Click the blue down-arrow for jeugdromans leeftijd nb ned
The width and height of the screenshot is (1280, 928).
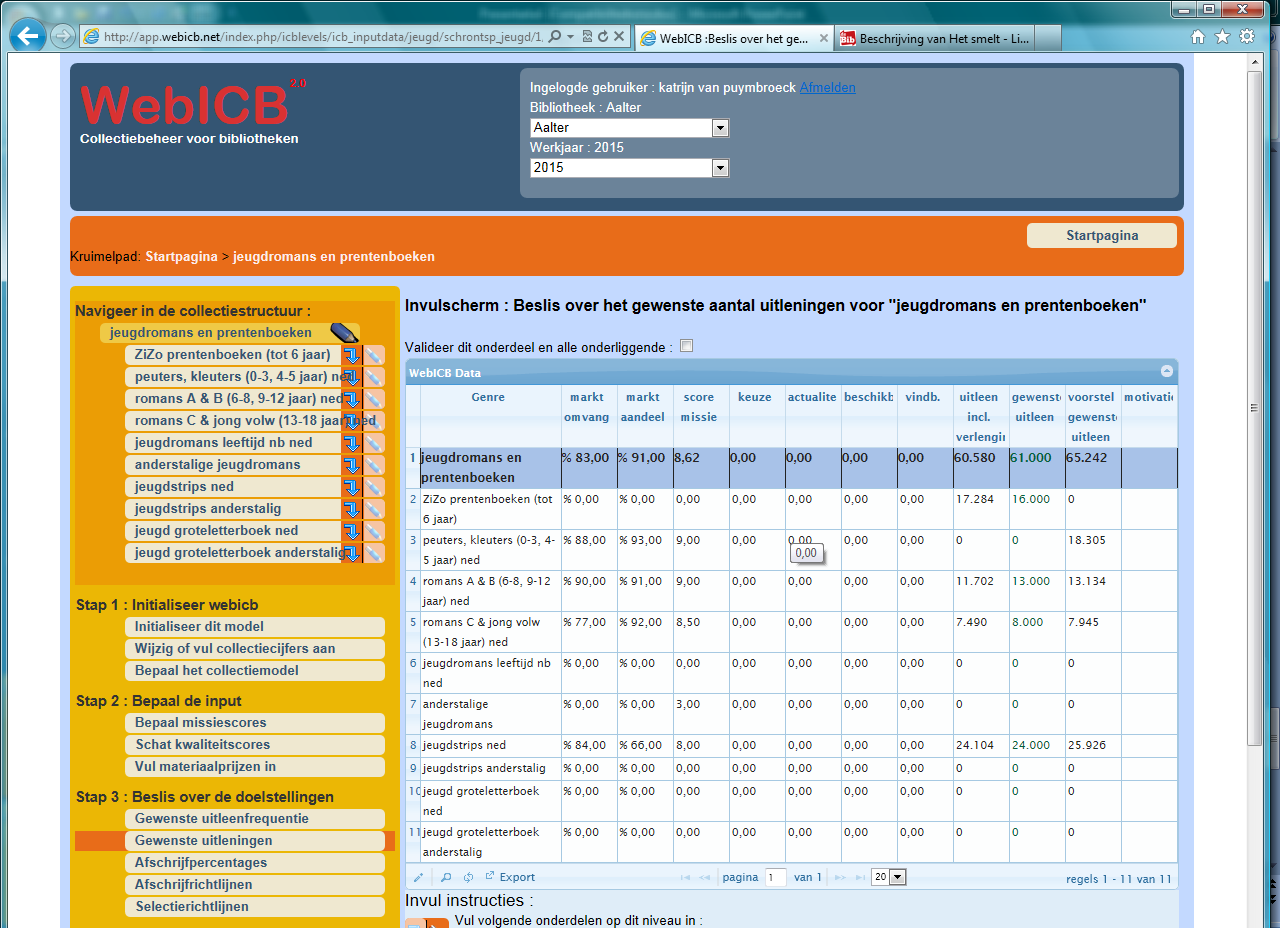pos(351,443)
